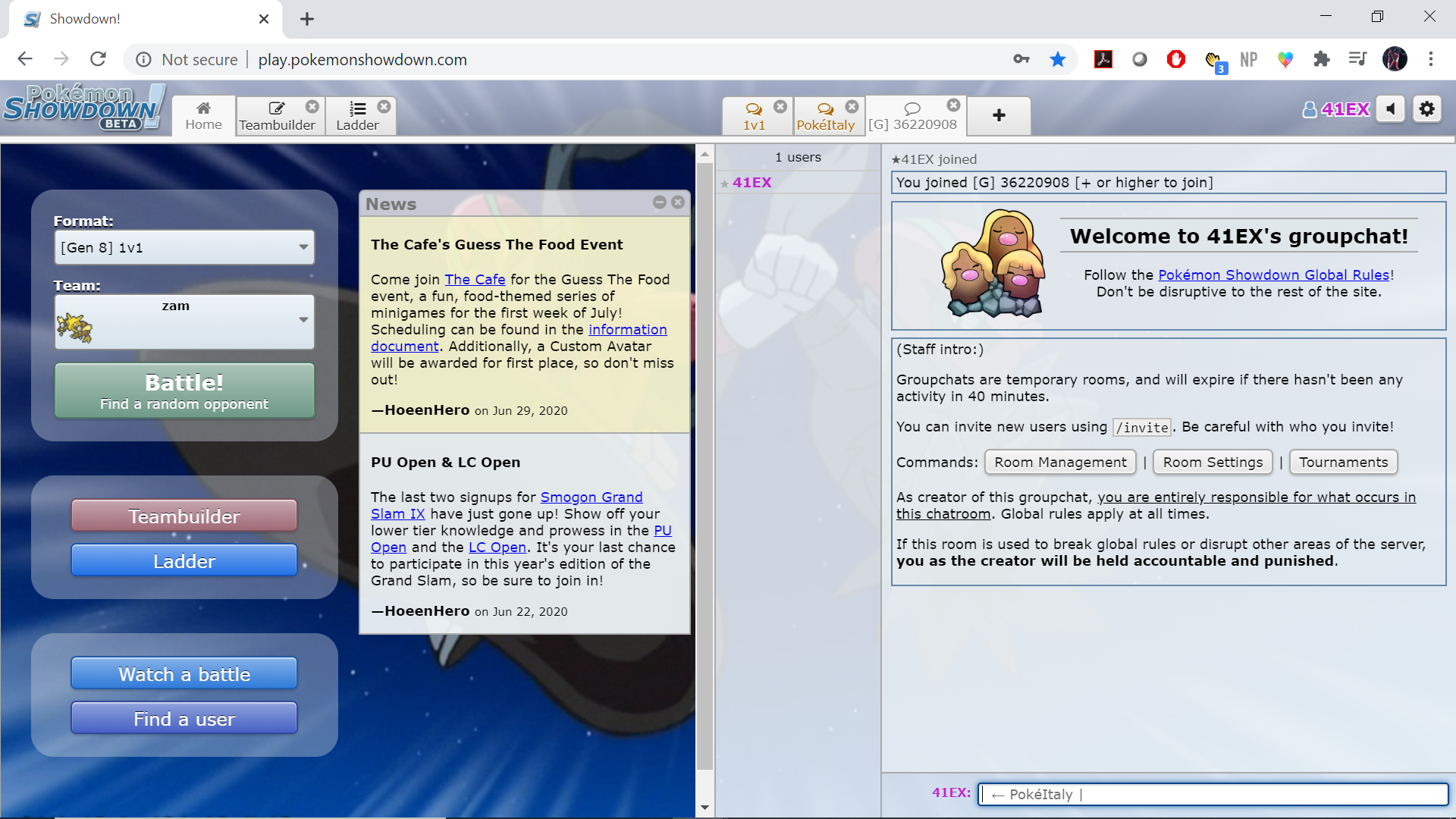1456x819 pixels.
Task: Bookmark this page with the star icon
Action: [x=1058, y=59]
